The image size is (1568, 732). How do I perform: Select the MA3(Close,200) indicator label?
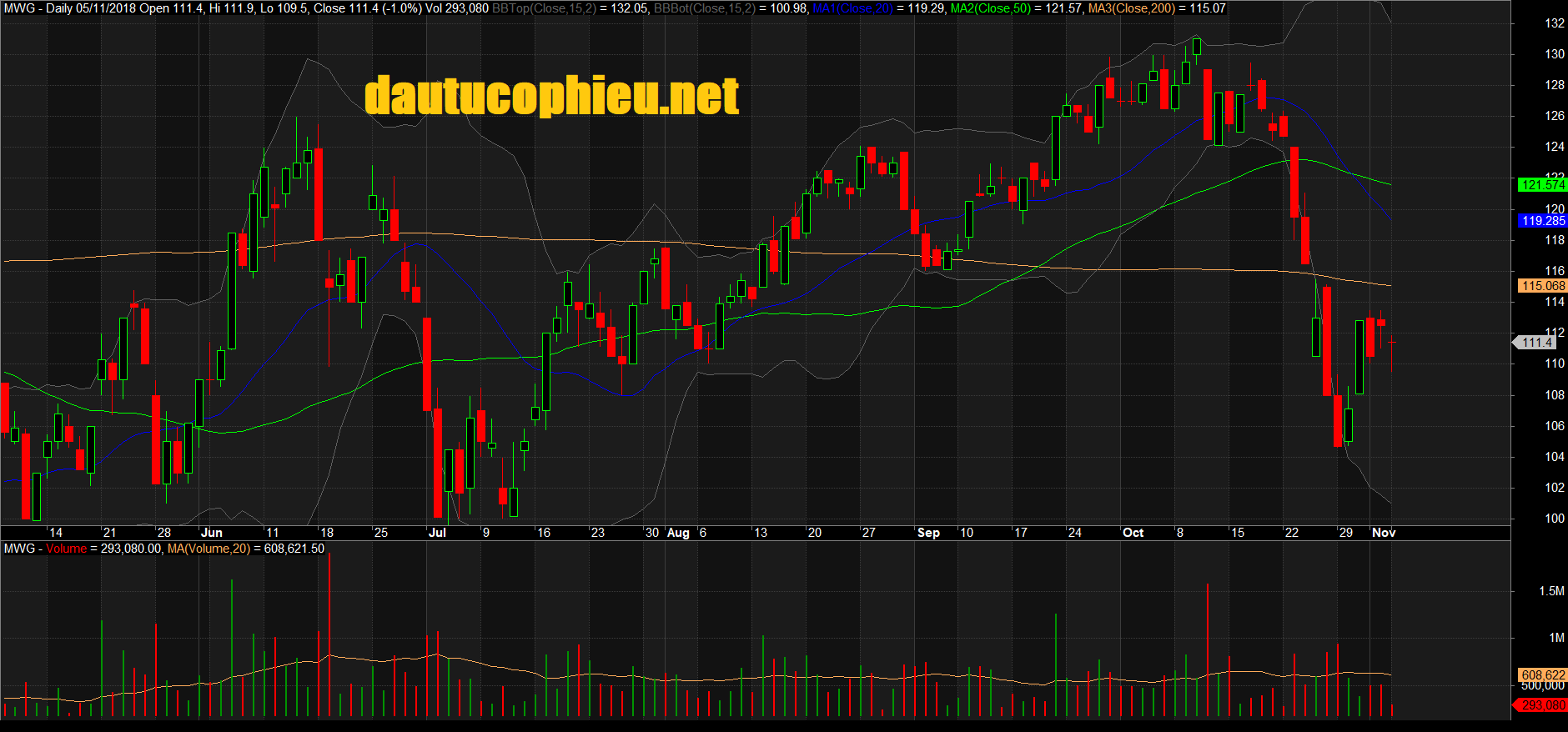pyautogui.click(x=1131, y=8)
